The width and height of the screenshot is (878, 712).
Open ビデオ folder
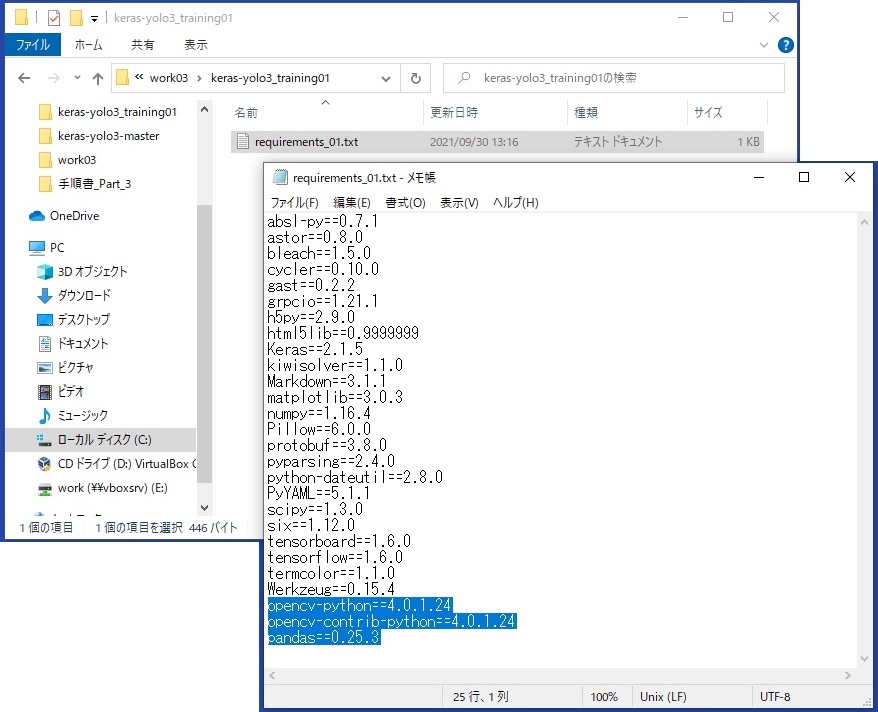(71, 392)
